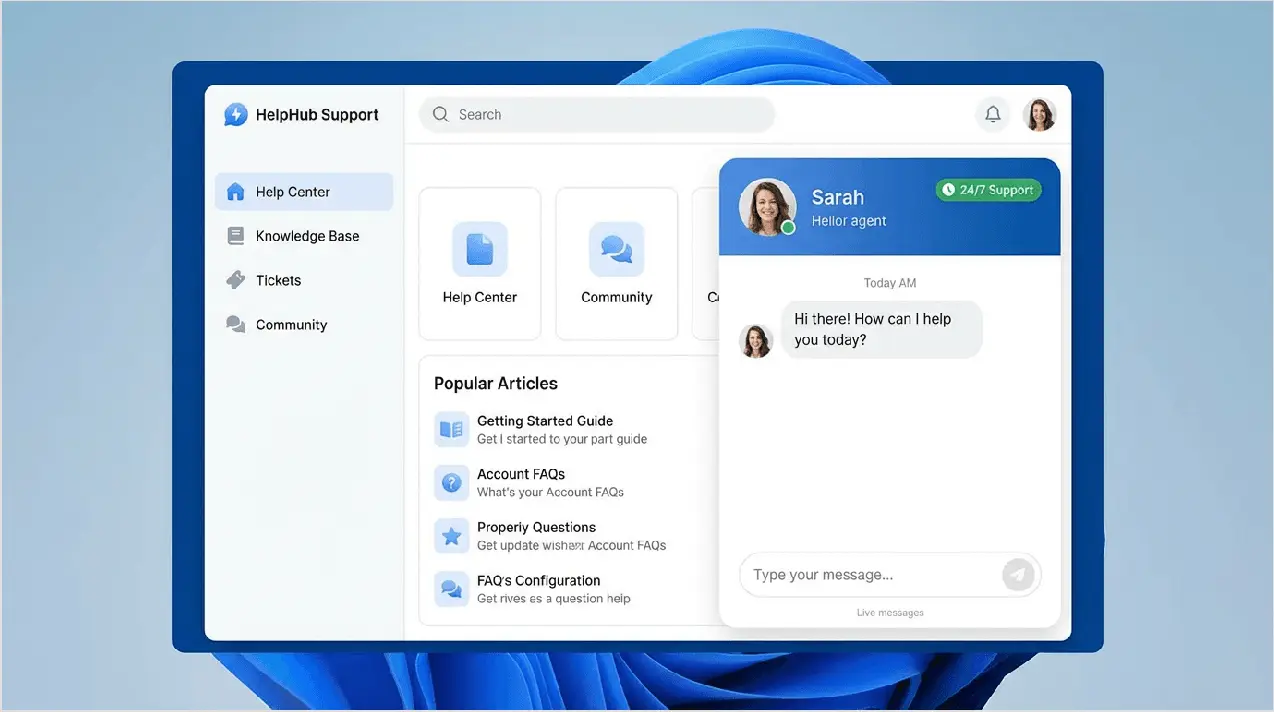Viewport: 1274px width, 712px height.
Task: Click the Hellor agent subtitle
Action: 849,221
